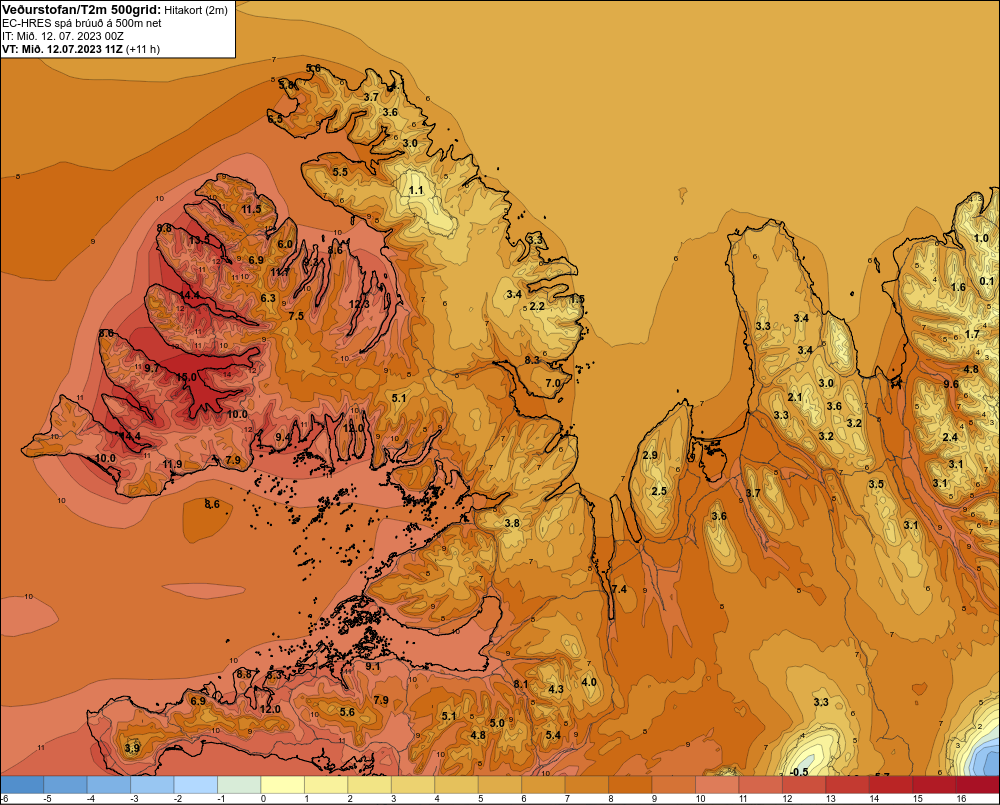The height and width of the screenshot is (805, 1000).
Task: Click the 11.5 temperature value
Action: [251, 209]
